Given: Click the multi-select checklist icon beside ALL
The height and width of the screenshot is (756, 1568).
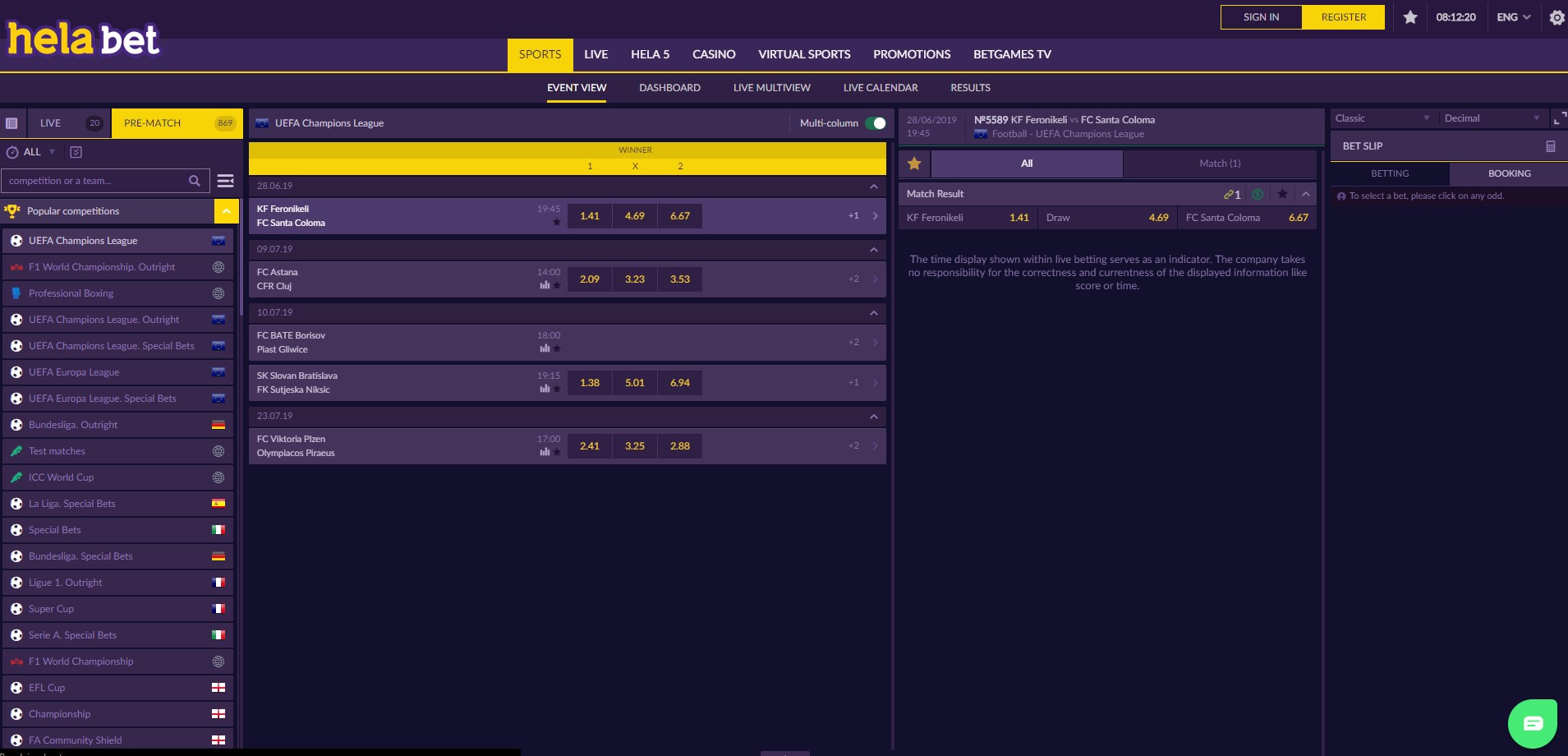Looking at the screenshot, I should click(76, 152).
